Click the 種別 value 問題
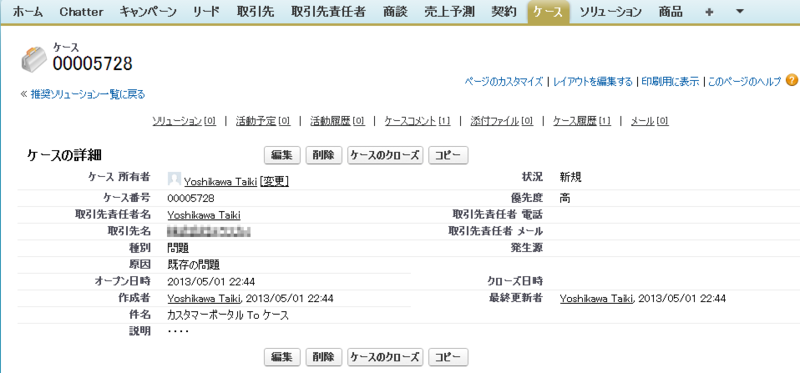 click(x=178, y=248)
